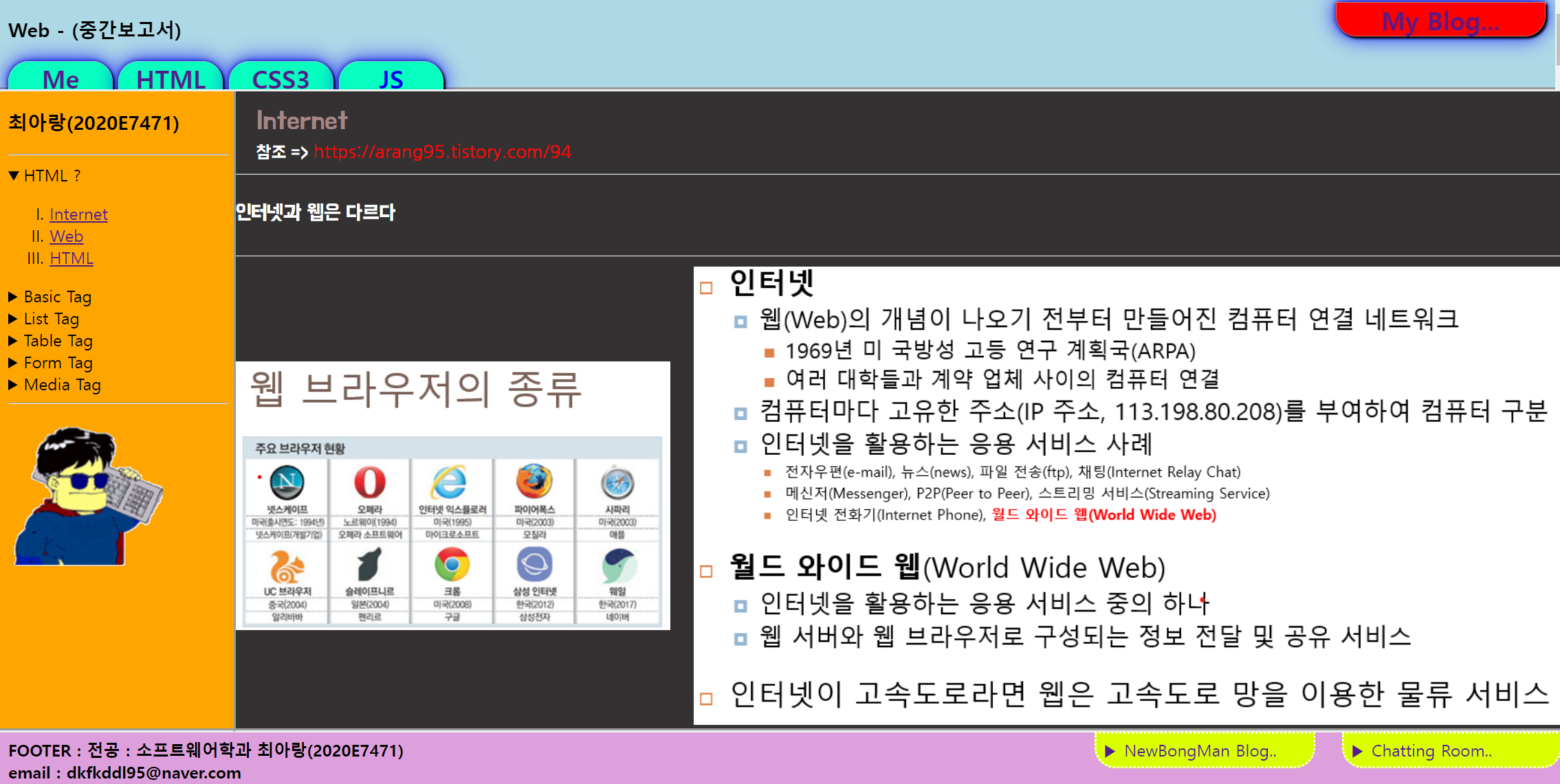This screenshot has width=1560, height=784.
Task: Click the UC Browser squirrel icon
Action: pos(287,567)
